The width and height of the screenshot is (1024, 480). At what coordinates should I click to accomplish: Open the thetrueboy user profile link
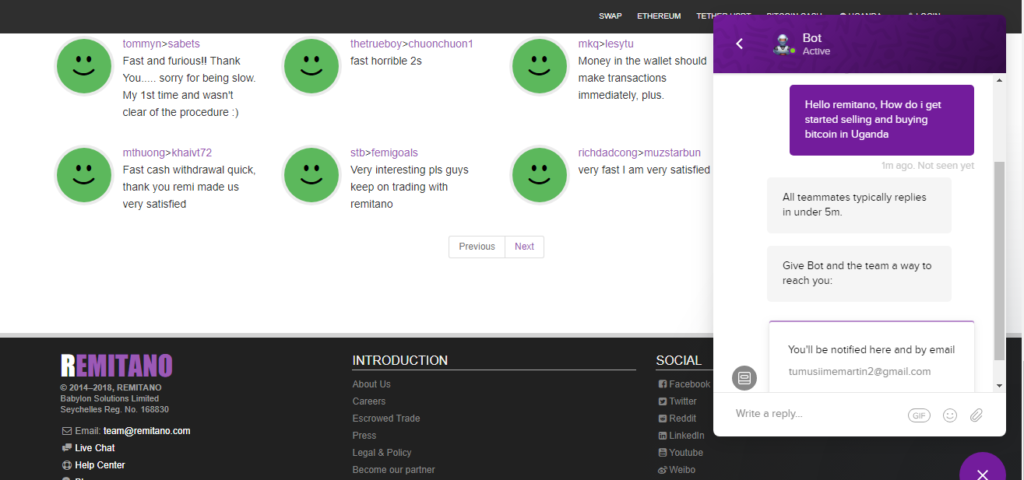coord(376,44)
